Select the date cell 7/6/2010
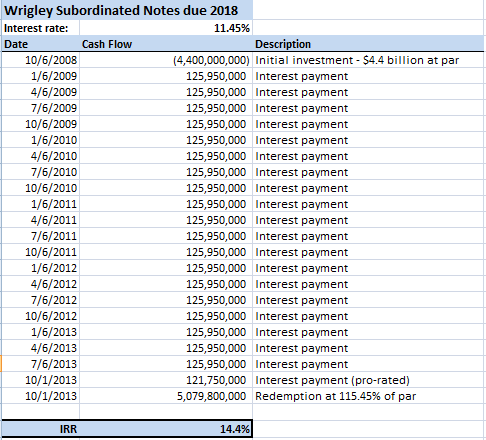Screen dimensions: 486x440 click(x=41, y=172)
